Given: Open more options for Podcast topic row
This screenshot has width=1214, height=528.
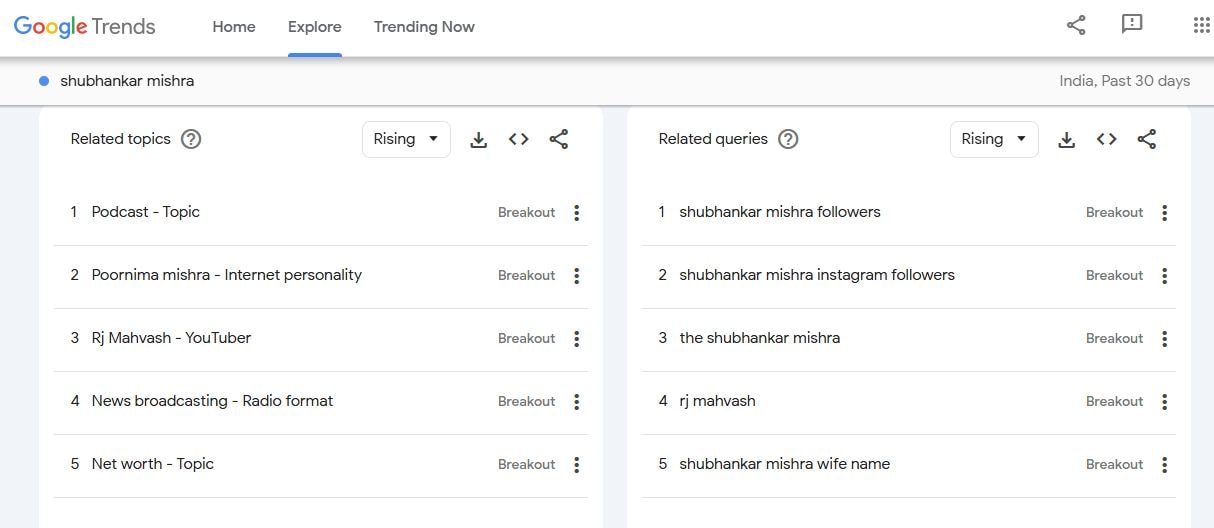Looking at the screenshot, I should (576, 212).
